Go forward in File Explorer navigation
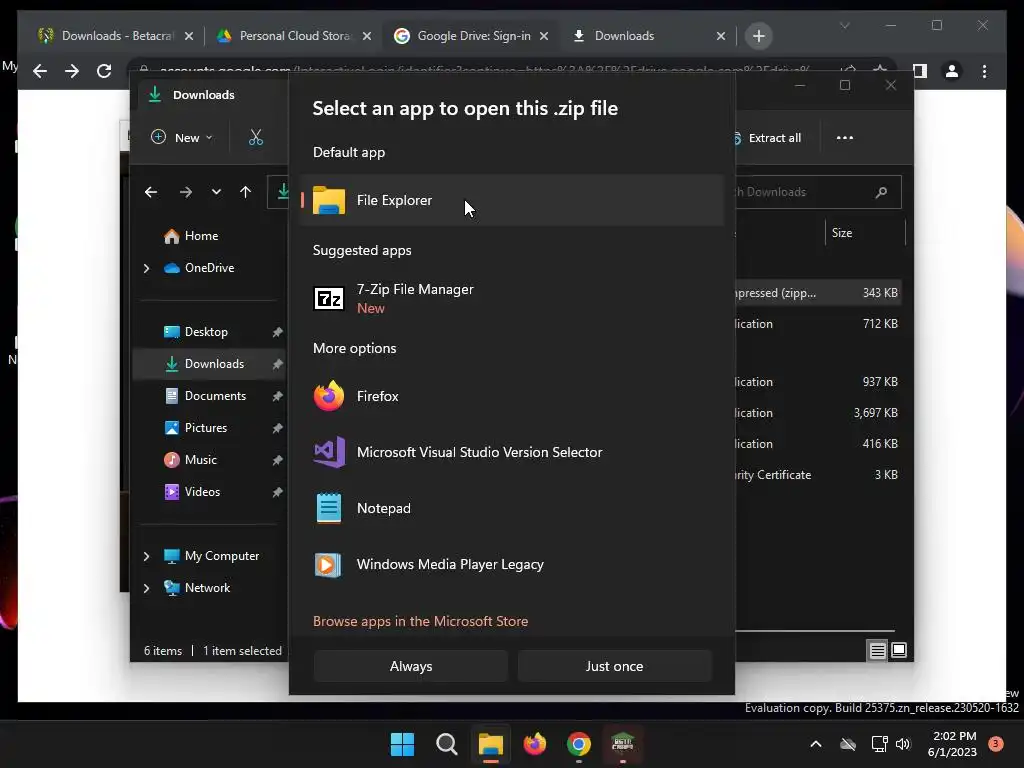1024x768 pixels. coord(185,192)
